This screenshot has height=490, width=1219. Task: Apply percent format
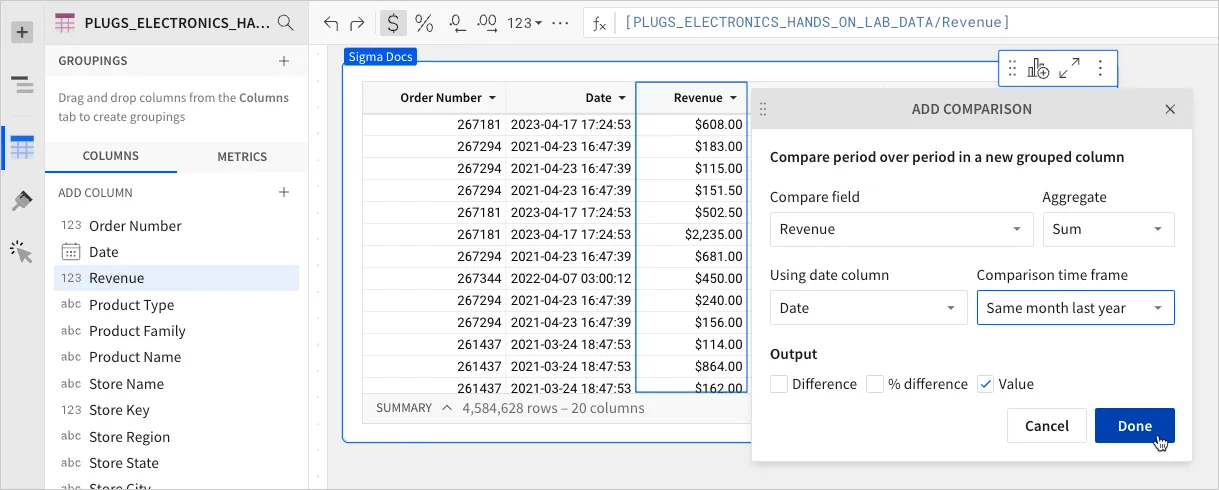click(424, 23)
